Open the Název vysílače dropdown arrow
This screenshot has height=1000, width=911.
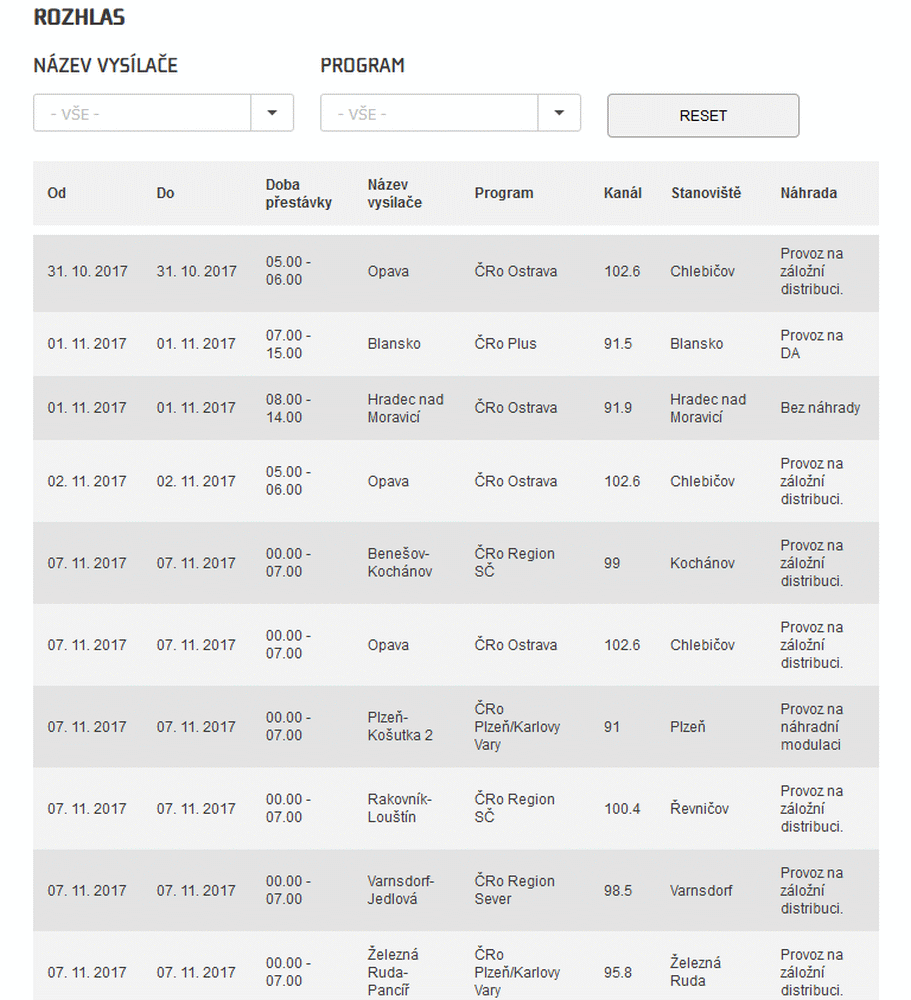272,113
